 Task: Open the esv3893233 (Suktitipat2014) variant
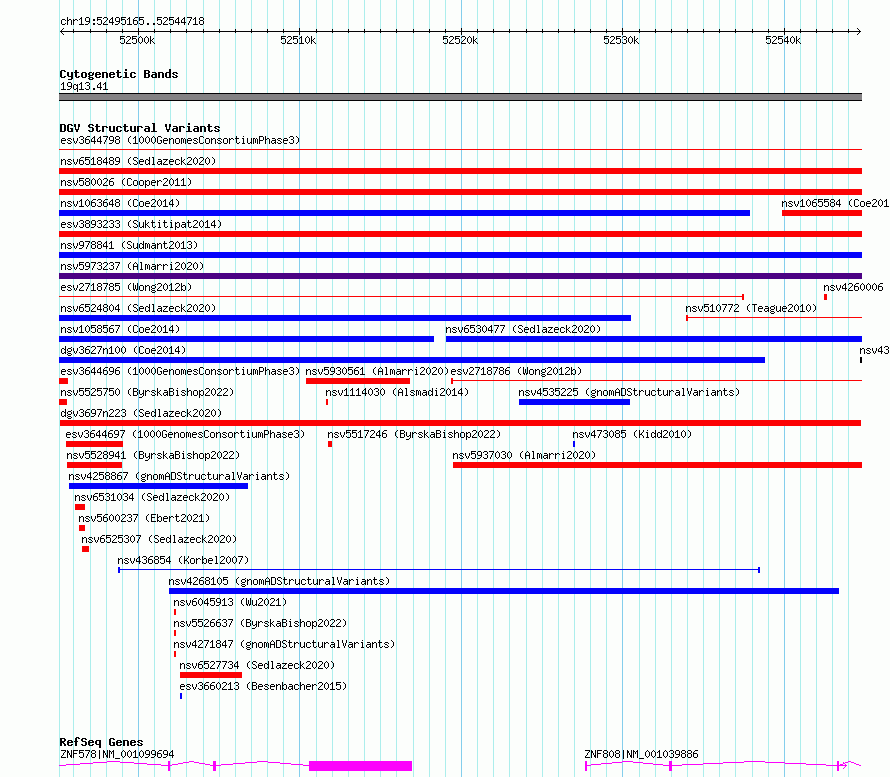(141, 224)
